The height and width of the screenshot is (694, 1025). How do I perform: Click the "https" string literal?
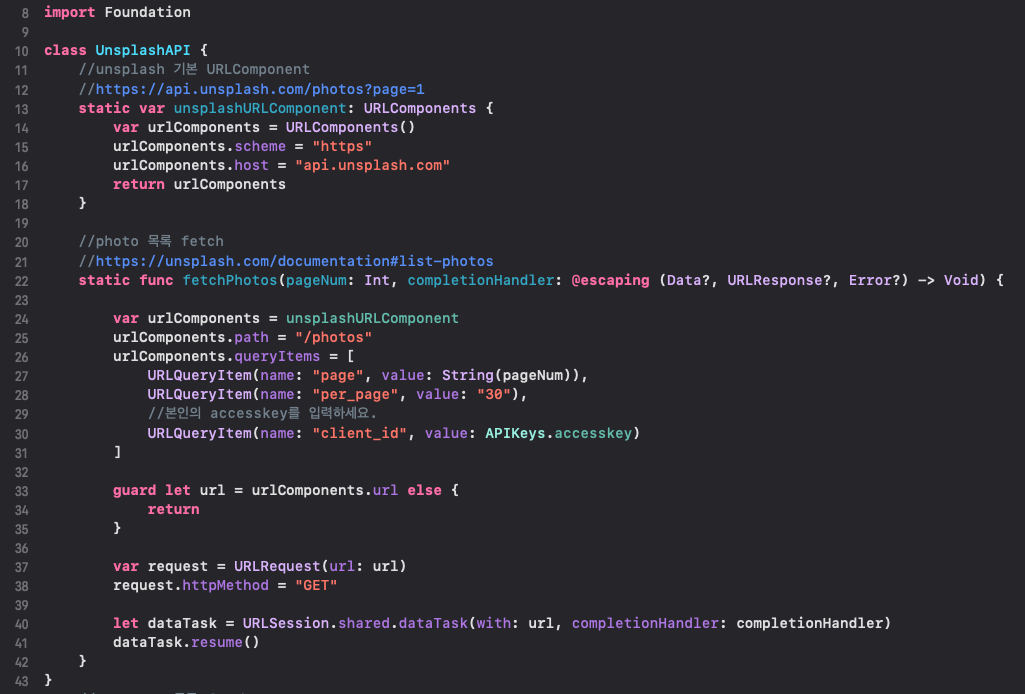click(x=342, y=146)
